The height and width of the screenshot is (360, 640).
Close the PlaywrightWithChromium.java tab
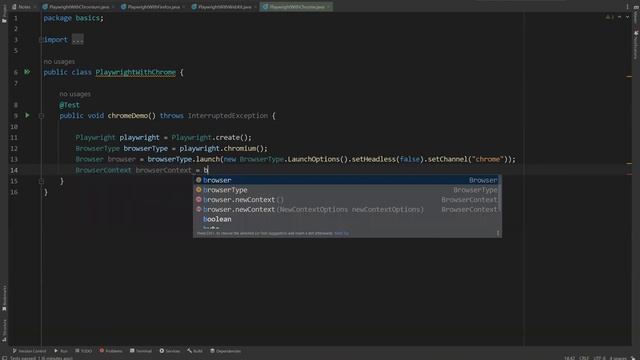pyautogui.click(x=113, y=7)
